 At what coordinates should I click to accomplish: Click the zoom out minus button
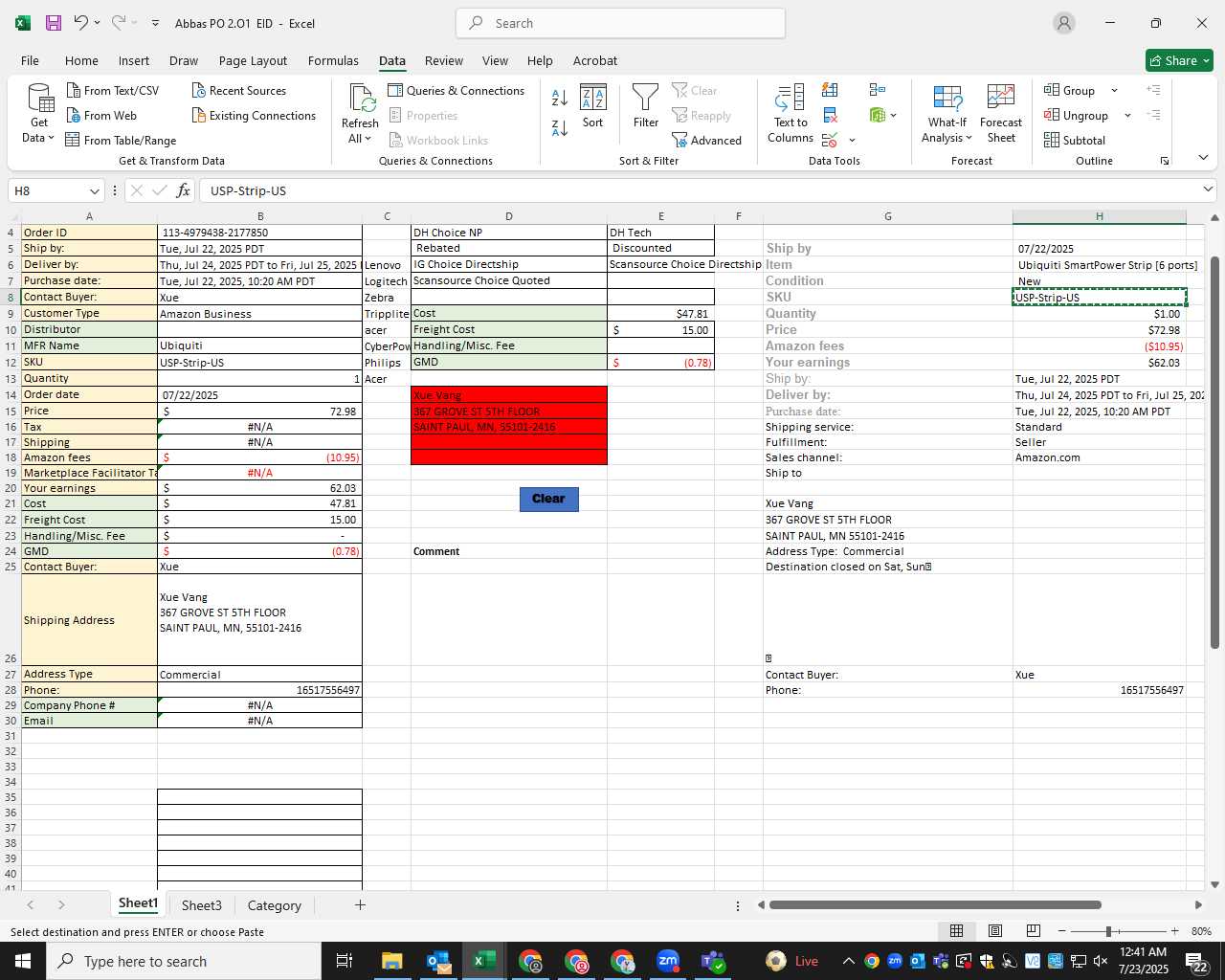point(1061,931)
